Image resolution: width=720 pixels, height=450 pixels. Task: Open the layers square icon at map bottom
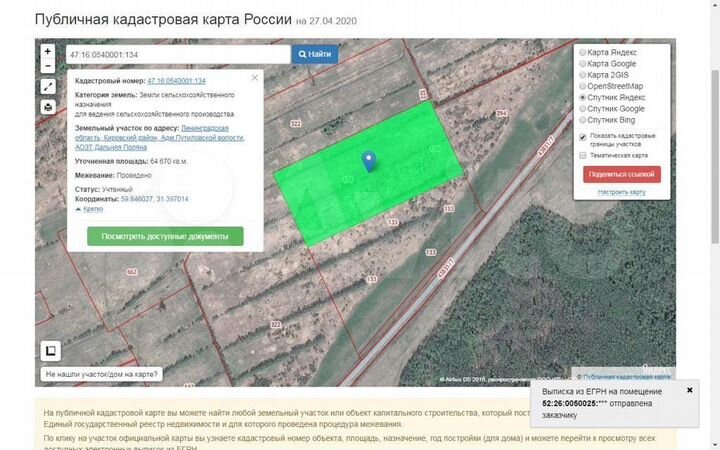[x=51, y=351]
